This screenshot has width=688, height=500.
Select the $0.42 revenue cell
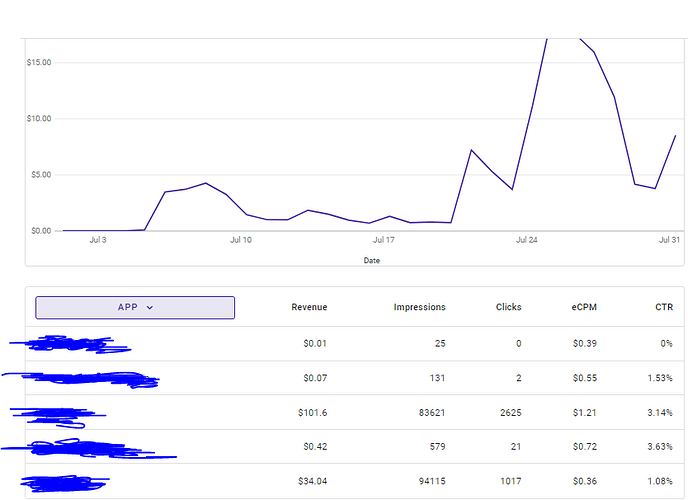pos(315,446)
